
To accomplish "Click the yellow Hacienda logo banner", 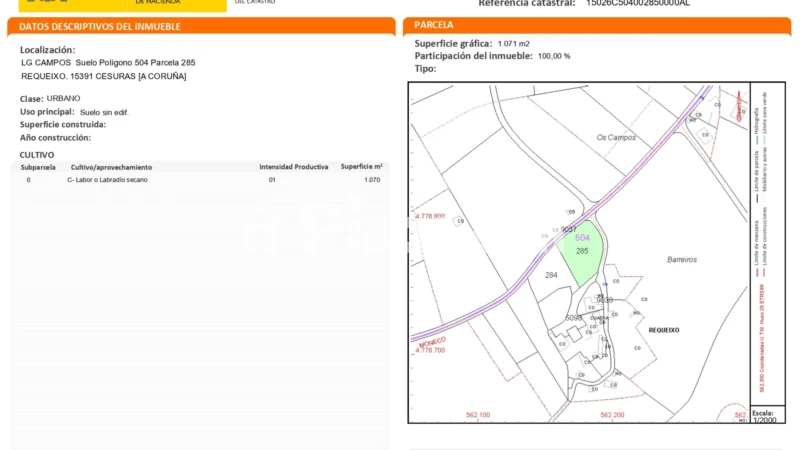I will click(x=122, y=6).
